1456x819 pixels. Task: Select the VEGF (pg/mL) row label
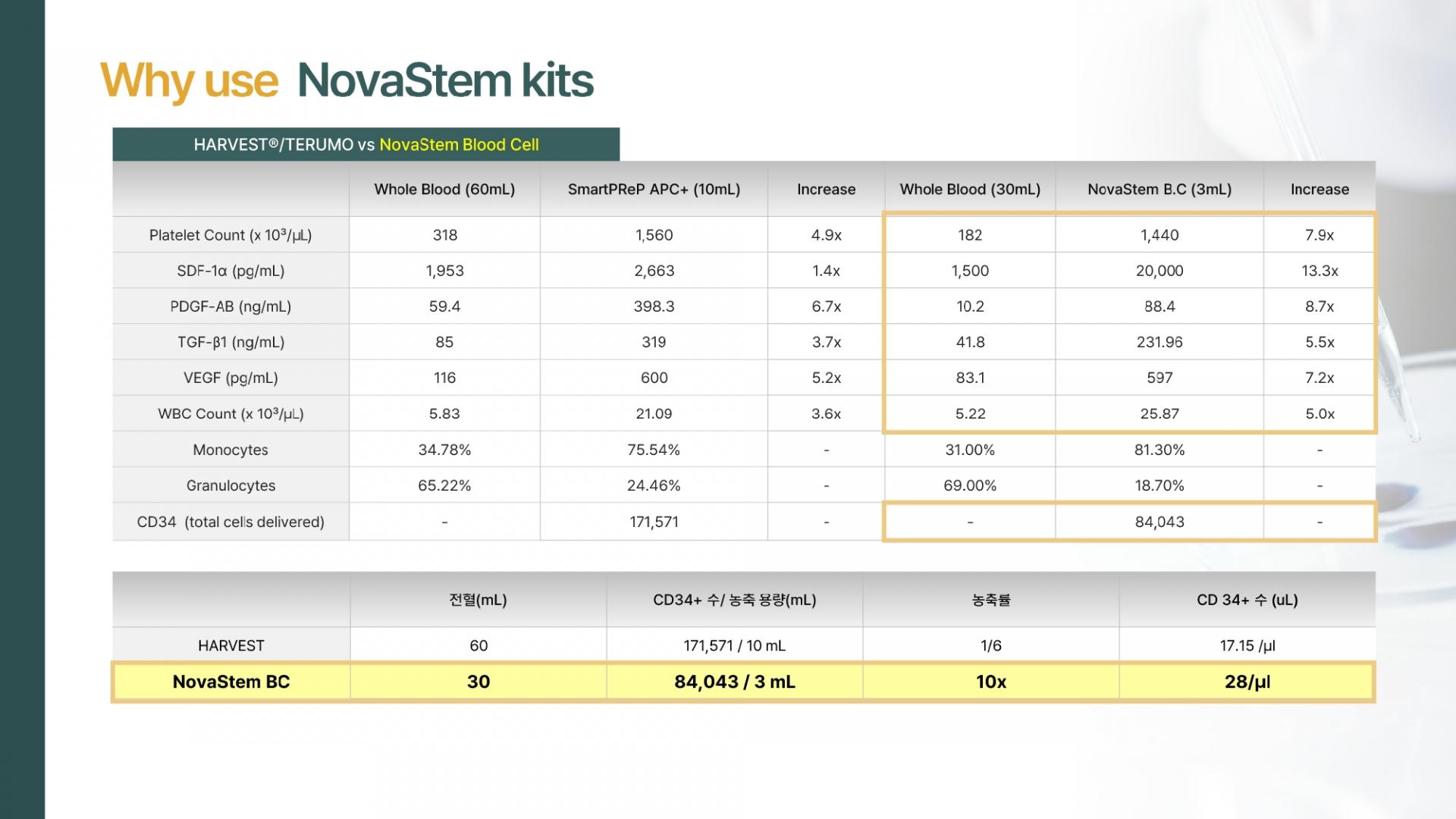231,378
